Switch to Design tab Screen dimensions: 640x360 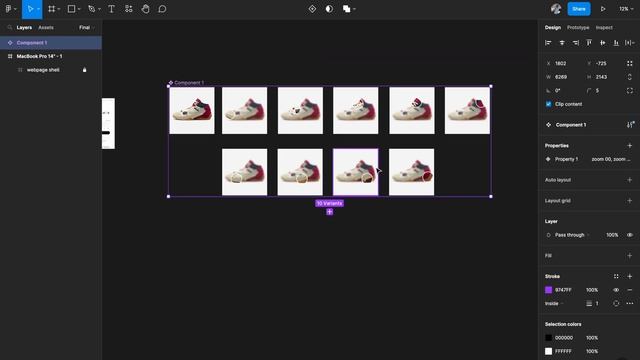point(553,28)
